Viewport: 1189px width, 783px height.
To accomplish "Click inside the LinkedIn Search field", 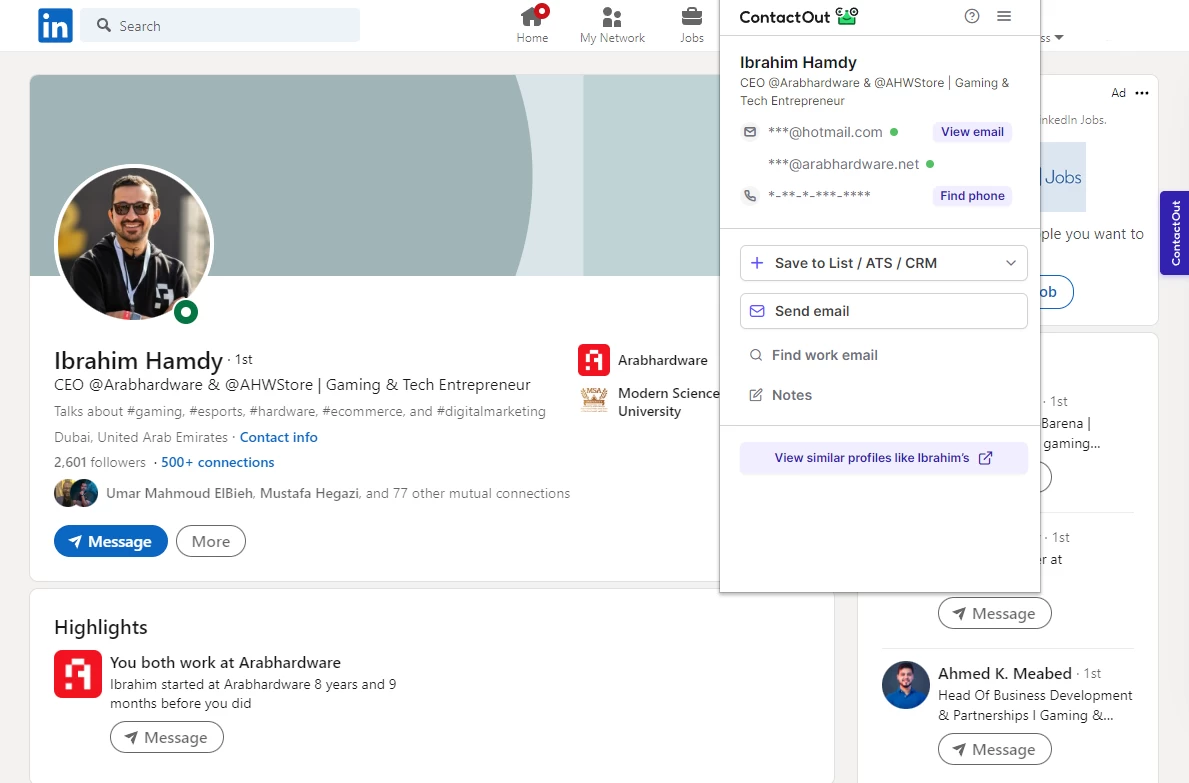I will (220, 26).
